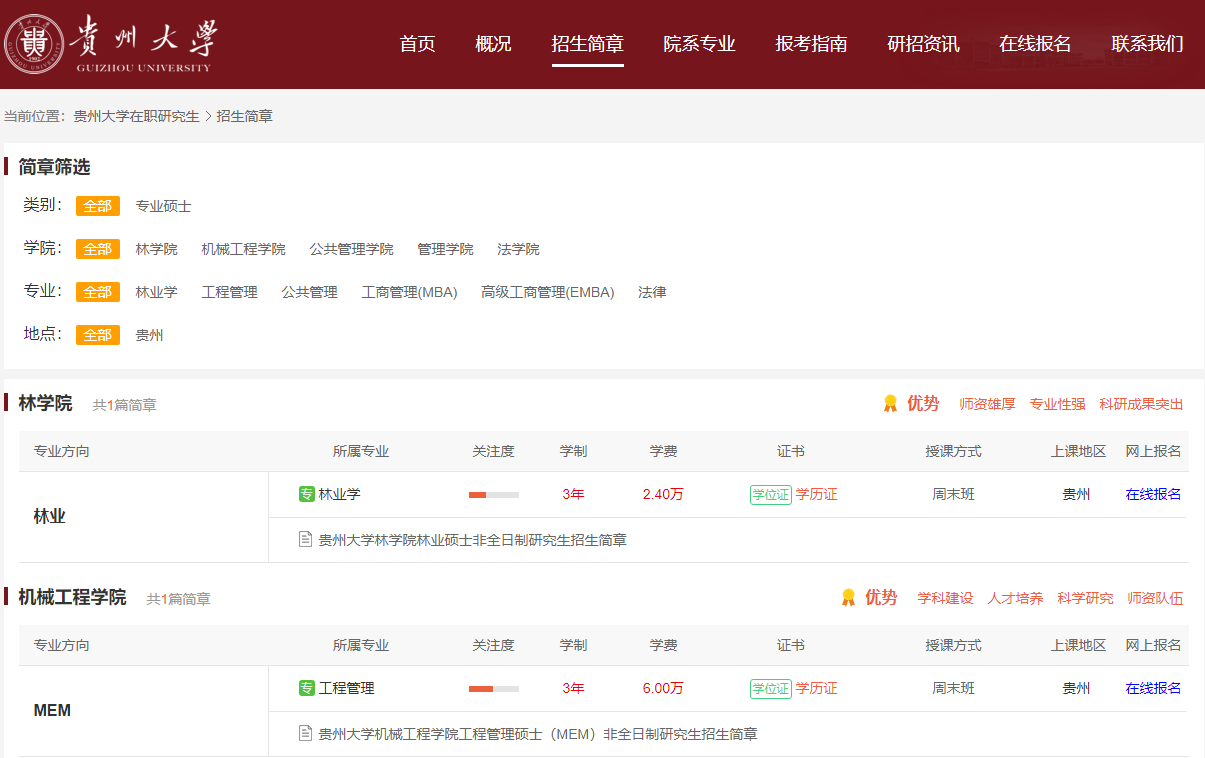Filter college by 管理学院

445,249
